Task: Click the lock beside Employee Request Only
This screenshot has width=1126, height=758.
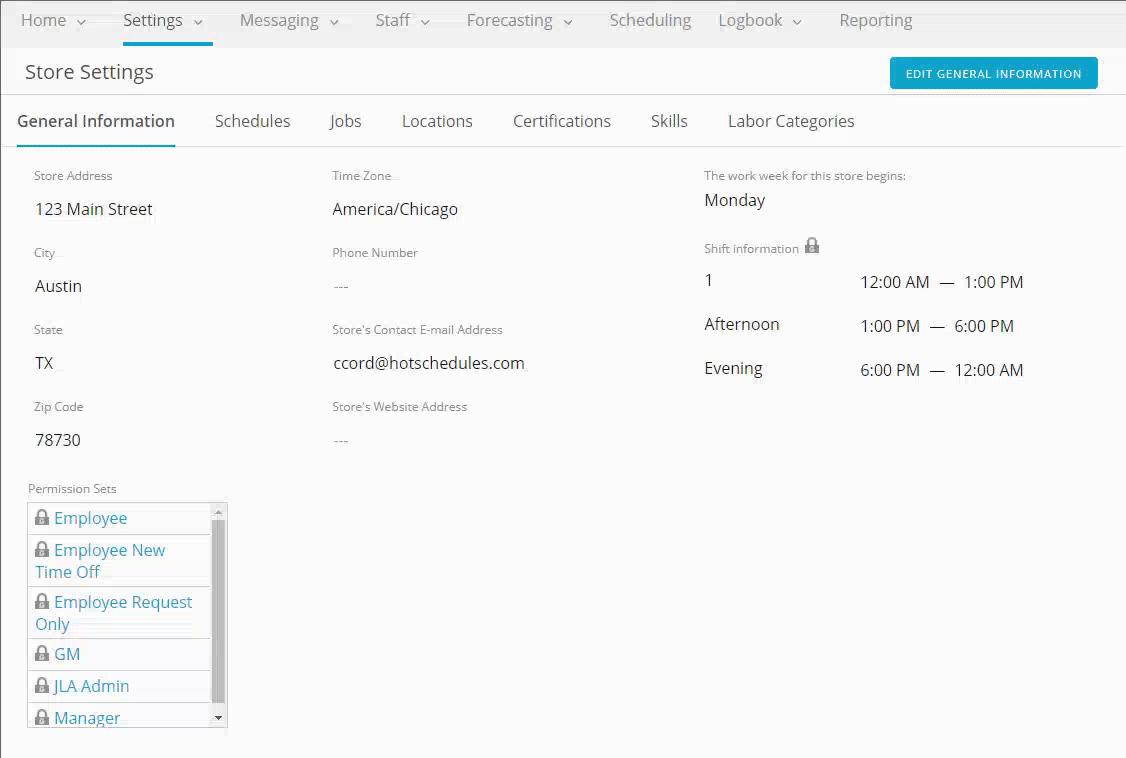Action: [x=41, y=601]
